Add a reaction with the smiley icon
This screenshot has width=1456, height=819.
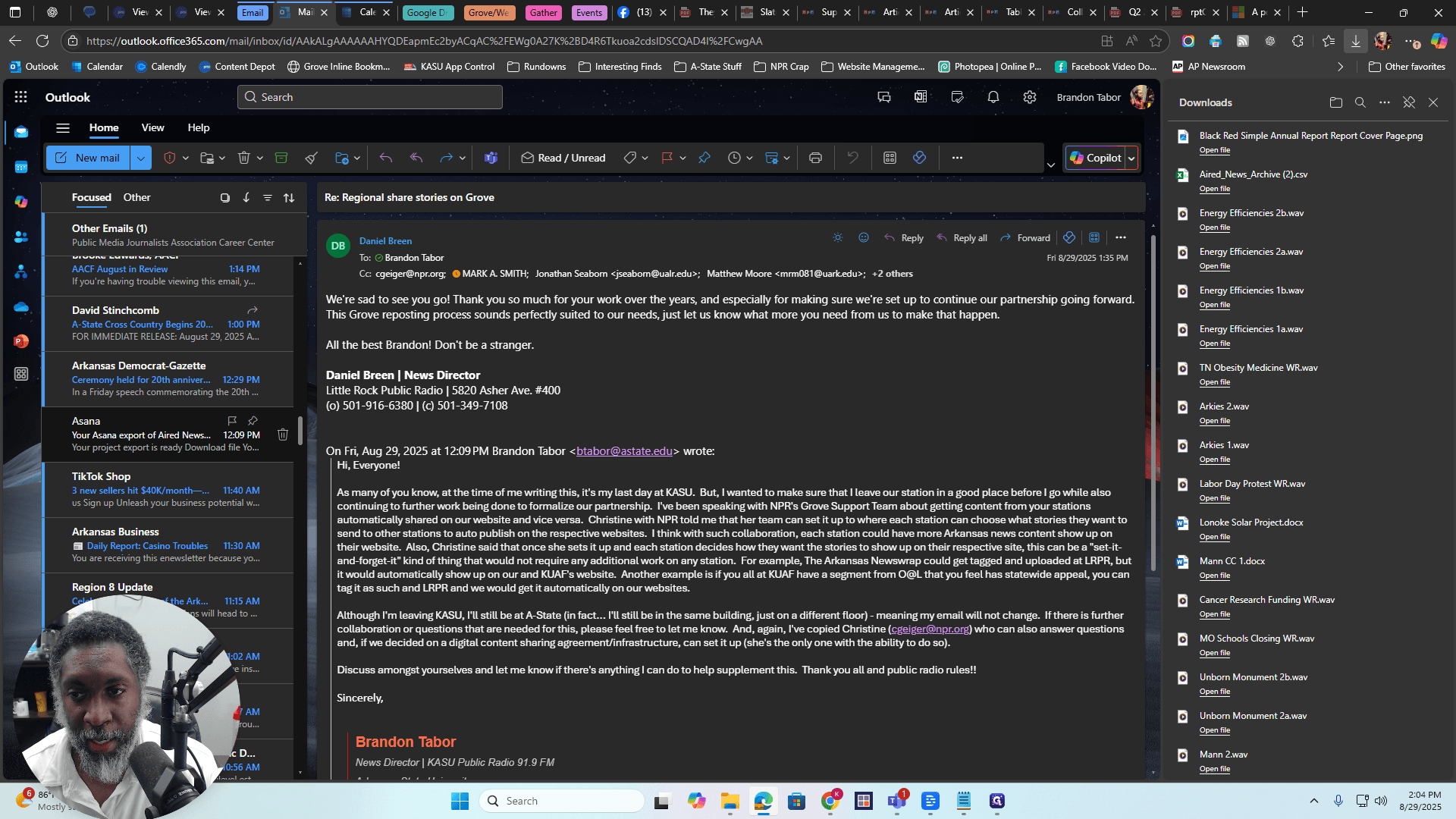coord(864,237)
